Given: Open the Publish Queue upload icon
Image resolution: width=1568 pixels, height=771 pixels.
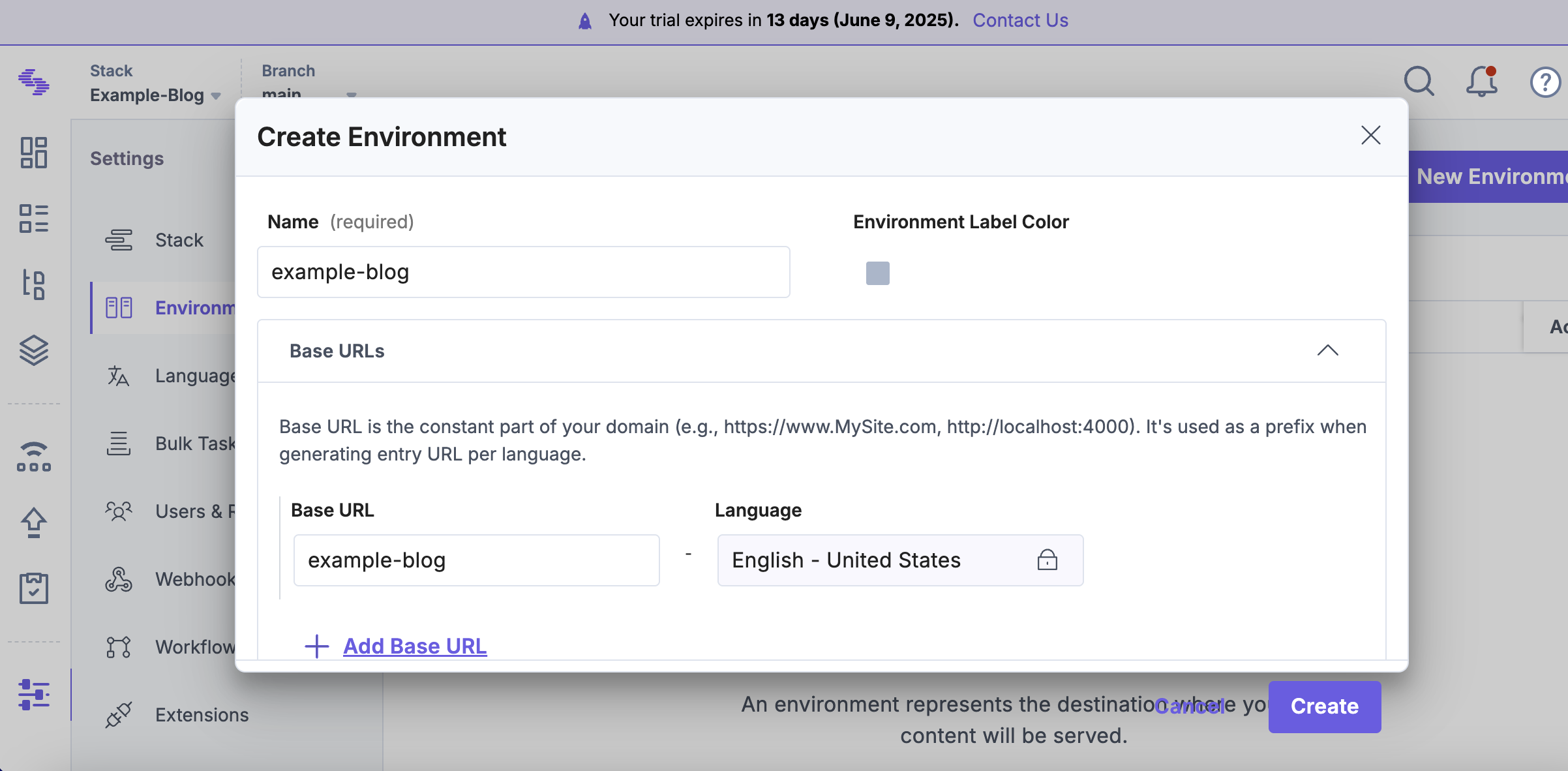Looking at the screenshot, I should (33, 522).
